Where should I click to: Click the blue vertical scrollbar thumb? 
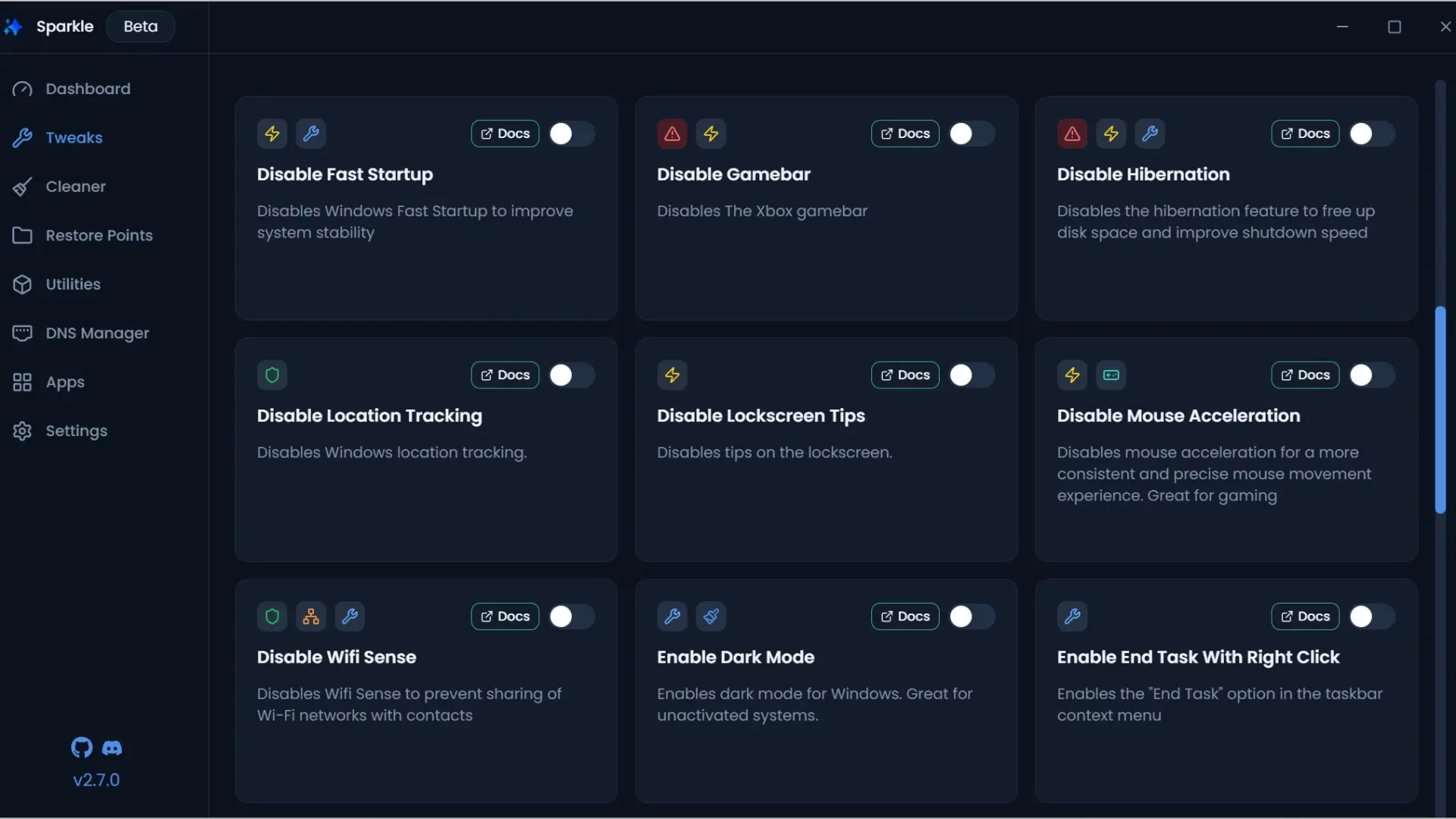[x=1440, y=409]
